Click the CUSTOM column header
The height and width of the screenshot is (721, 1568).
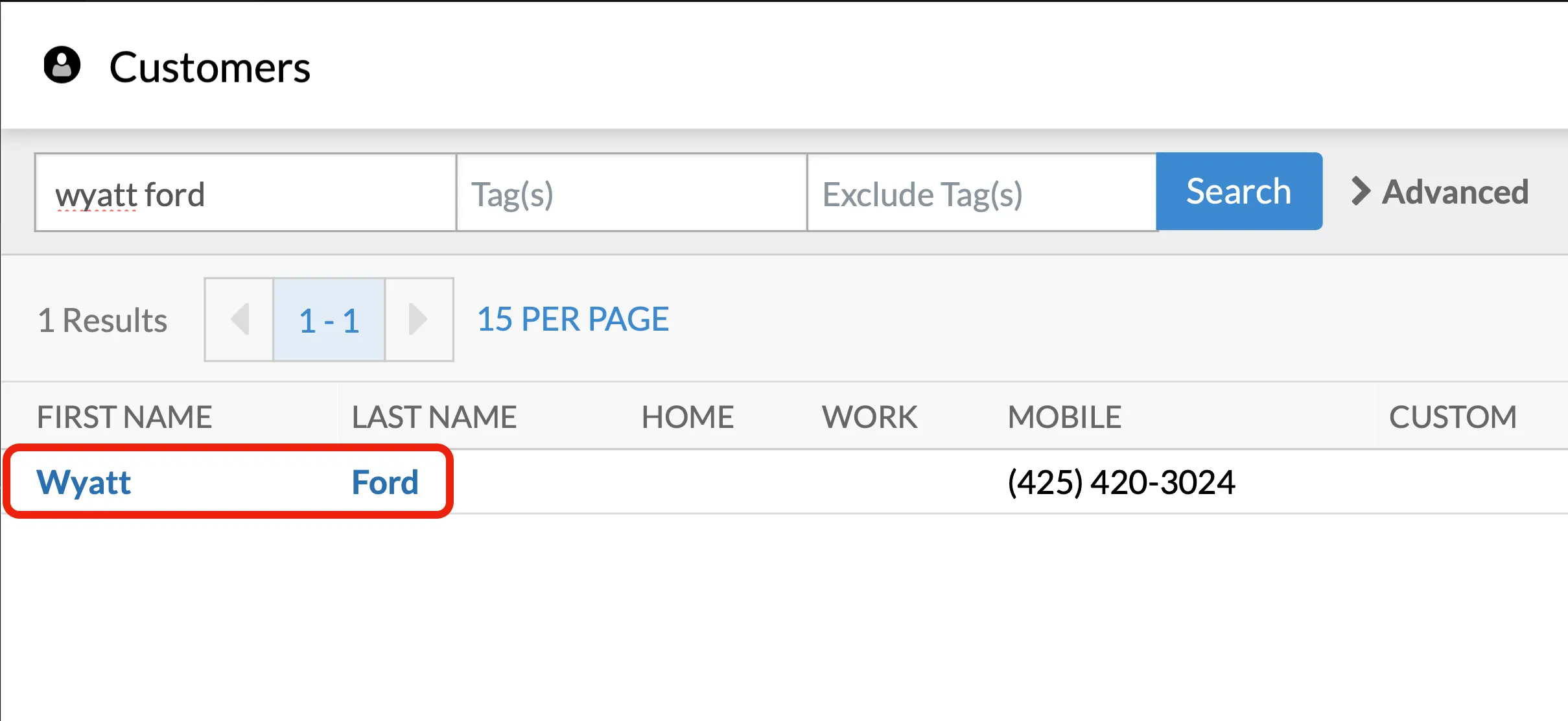(x=1453, y=417)
